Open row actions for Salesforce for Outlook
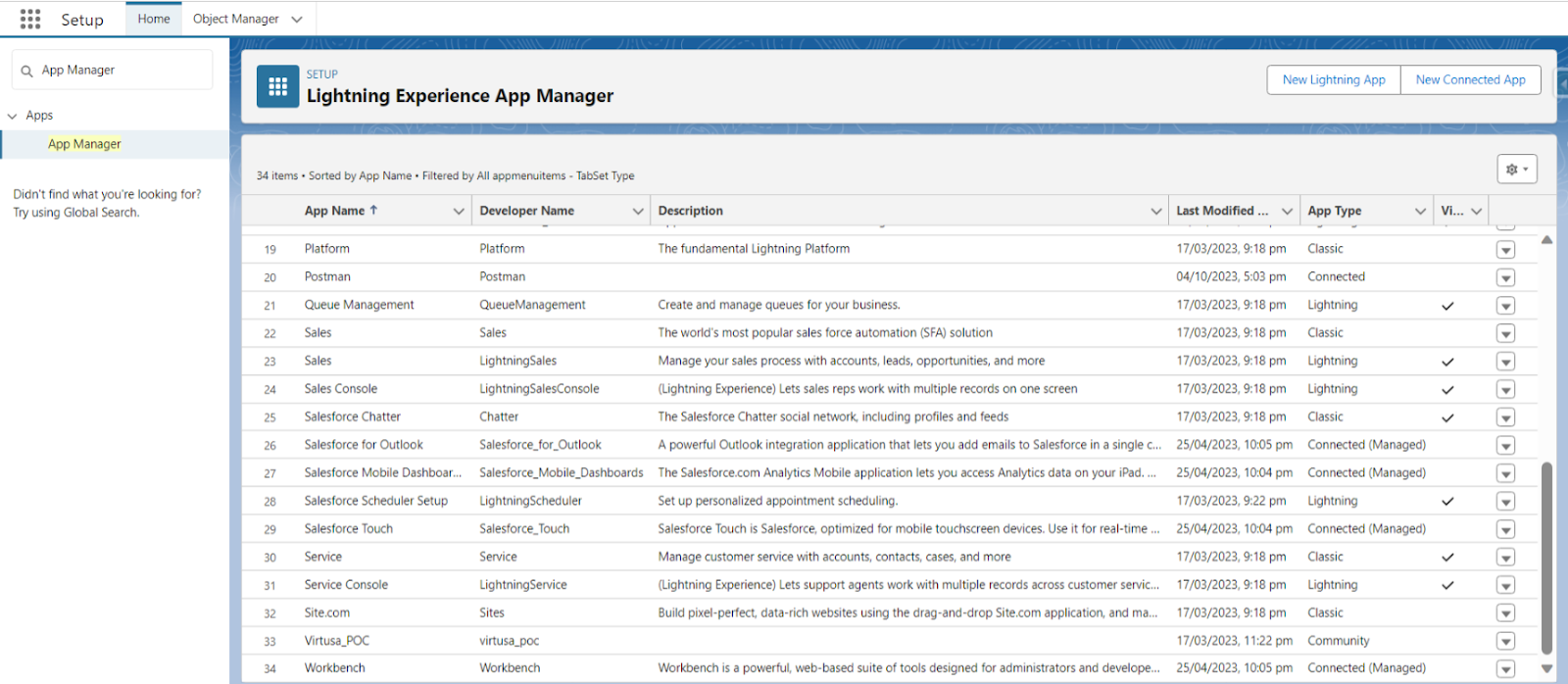Screen dimensions: 1568x684 click(x=1506, y=446)
